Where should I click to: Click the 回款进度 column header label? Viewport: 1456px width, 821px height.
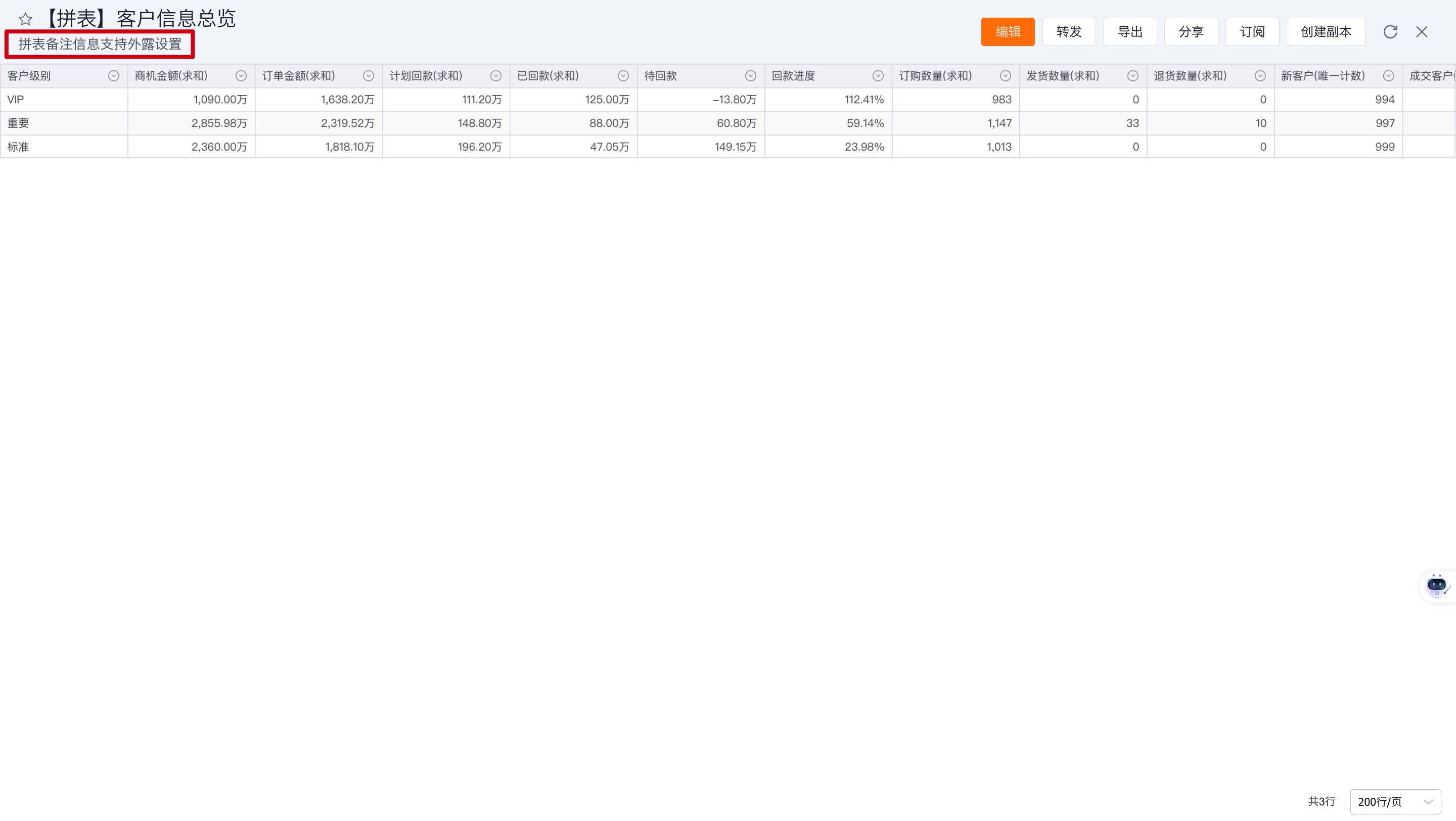(794, 76)
